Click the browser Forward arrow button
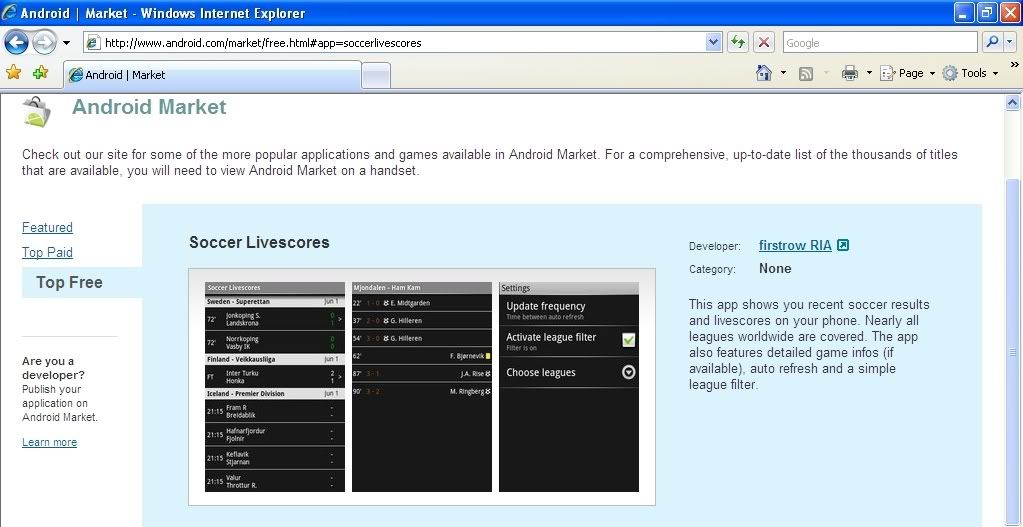Screen dimensions: 1023x527 pyautogui.click(x=44, y=43)
